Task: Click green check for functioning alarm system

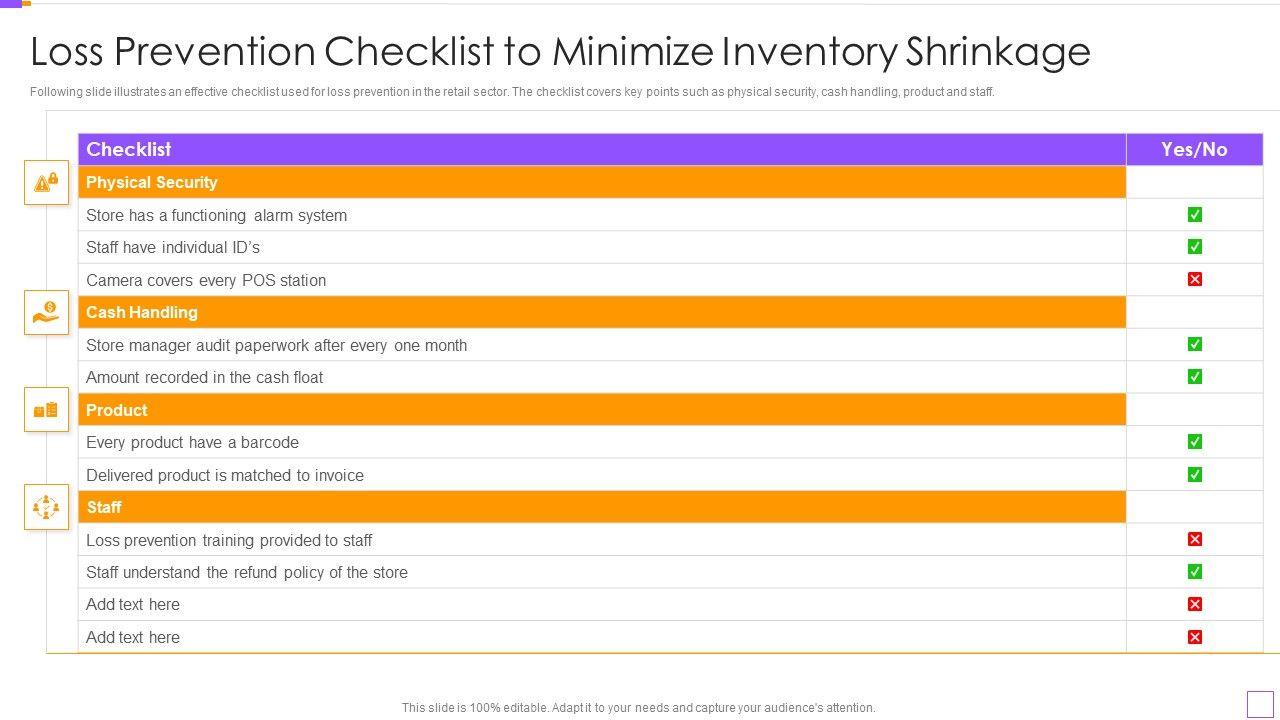Action: 1194,214
